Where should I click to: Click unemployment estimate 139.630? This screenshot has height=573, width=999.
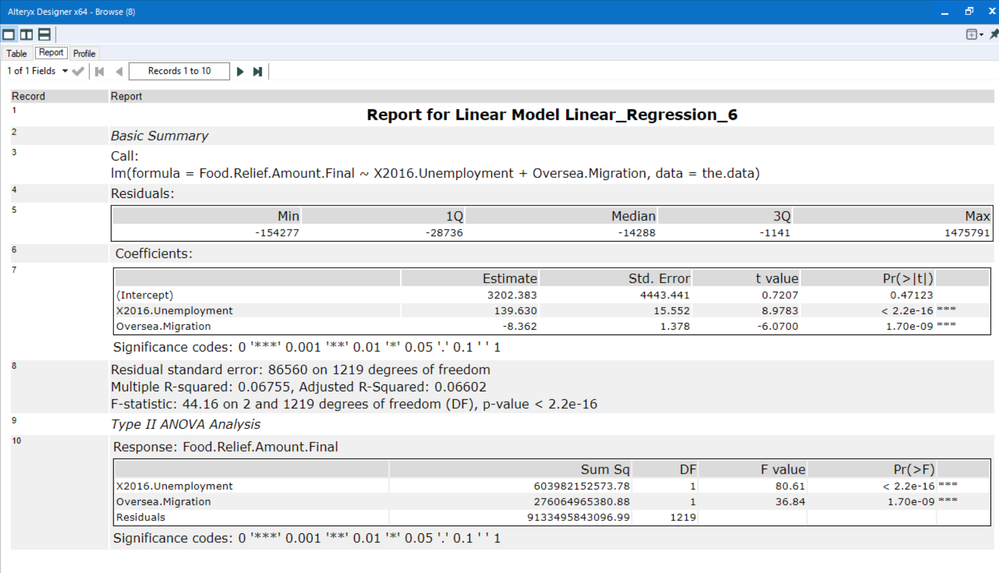coord(515,311)
